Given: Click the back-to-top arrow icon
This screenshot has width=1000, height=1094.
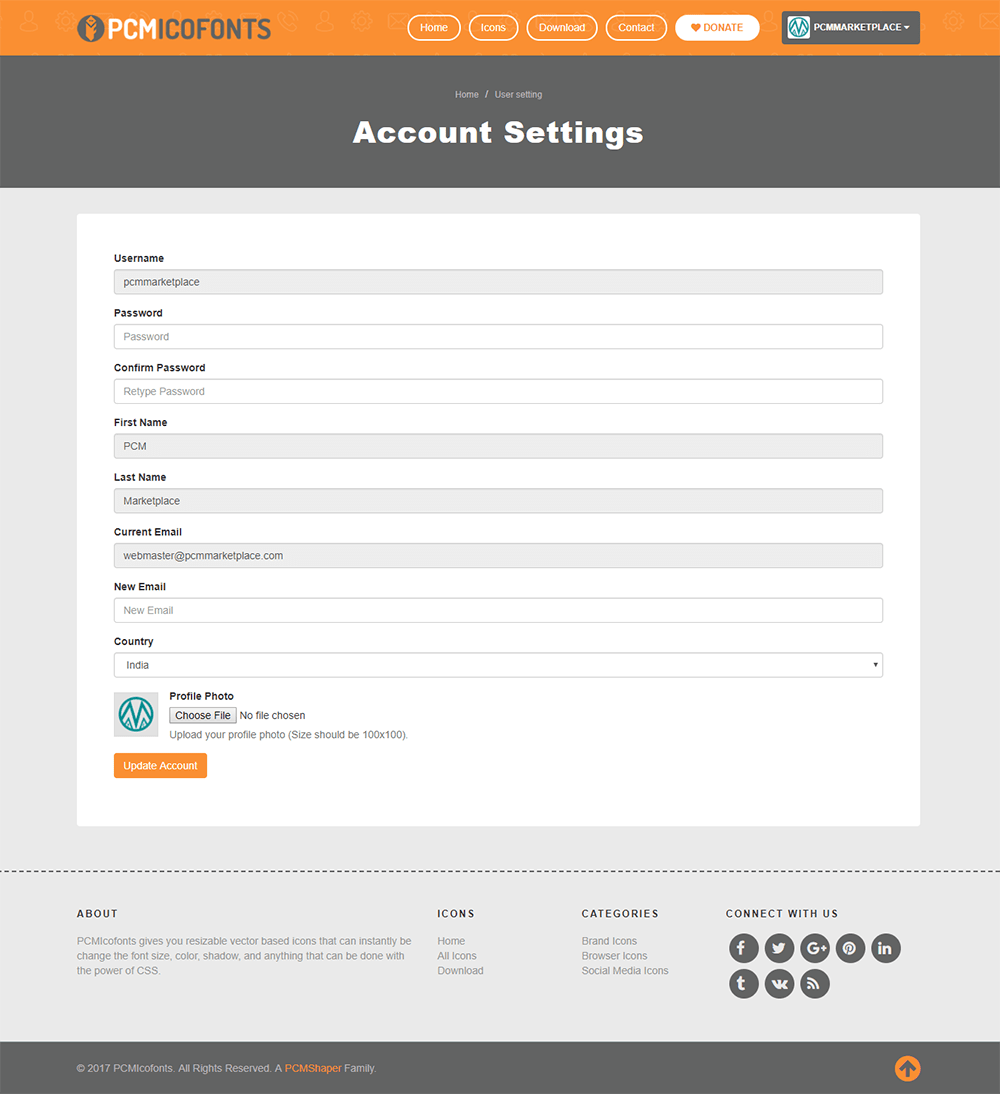Looking at the screenshot, I should coord(907,1068).
